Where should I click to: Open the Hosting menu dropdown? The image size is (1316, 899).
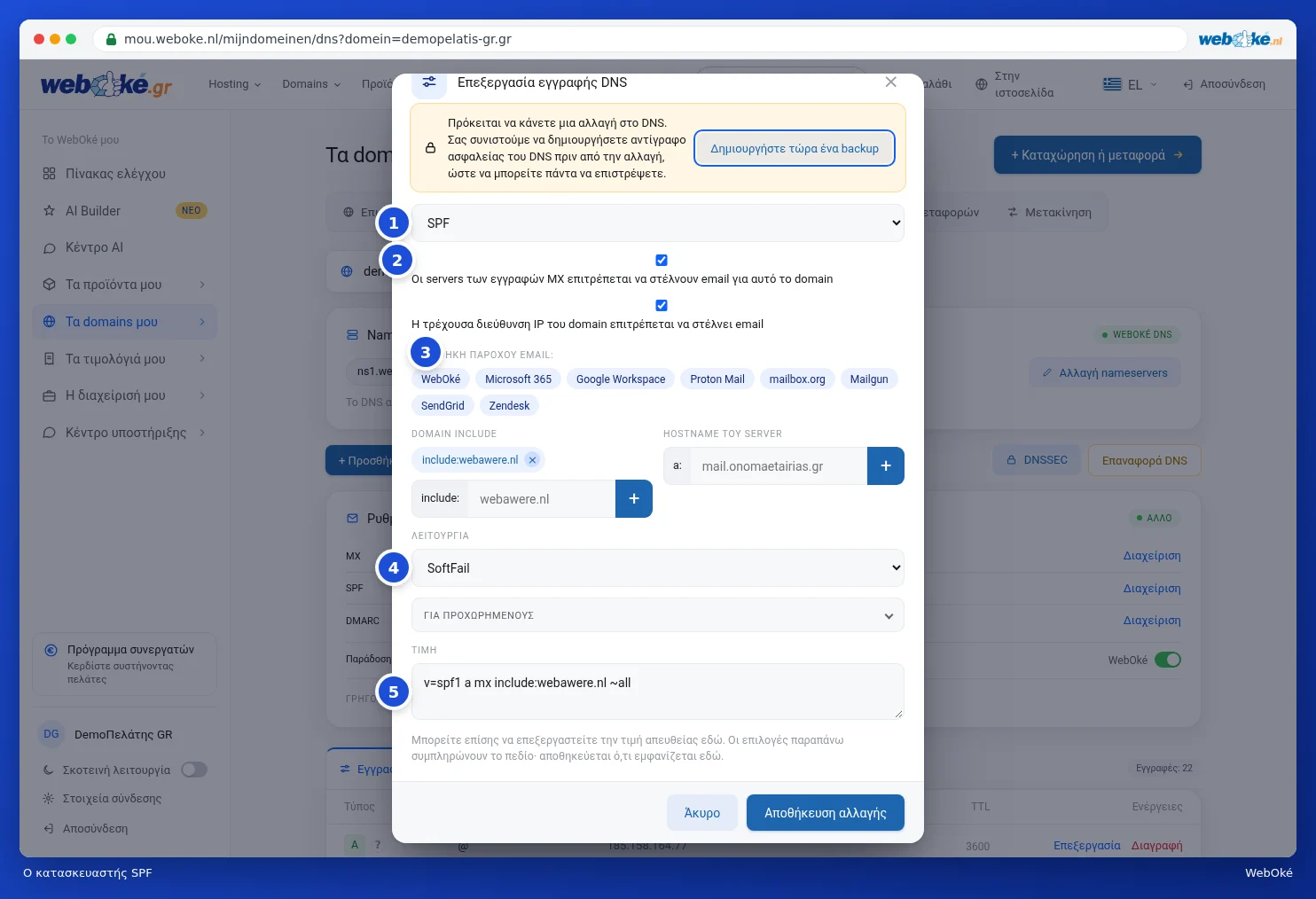click(235, 84)
